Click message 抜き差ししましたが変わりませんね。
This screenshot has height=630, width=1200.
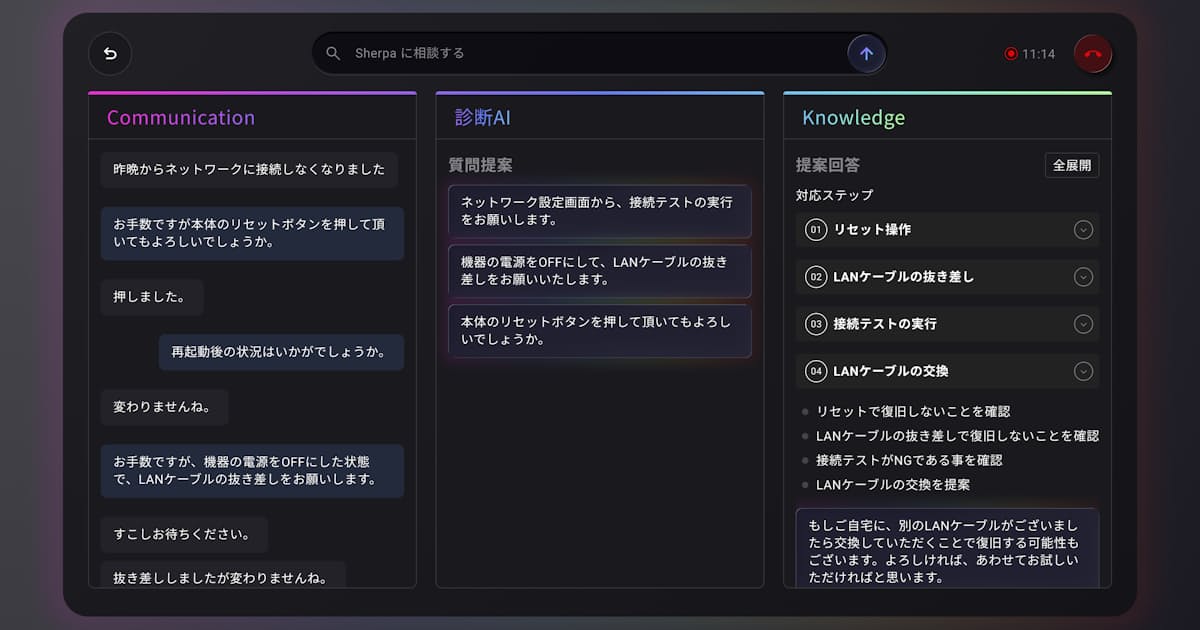point(223,575)
